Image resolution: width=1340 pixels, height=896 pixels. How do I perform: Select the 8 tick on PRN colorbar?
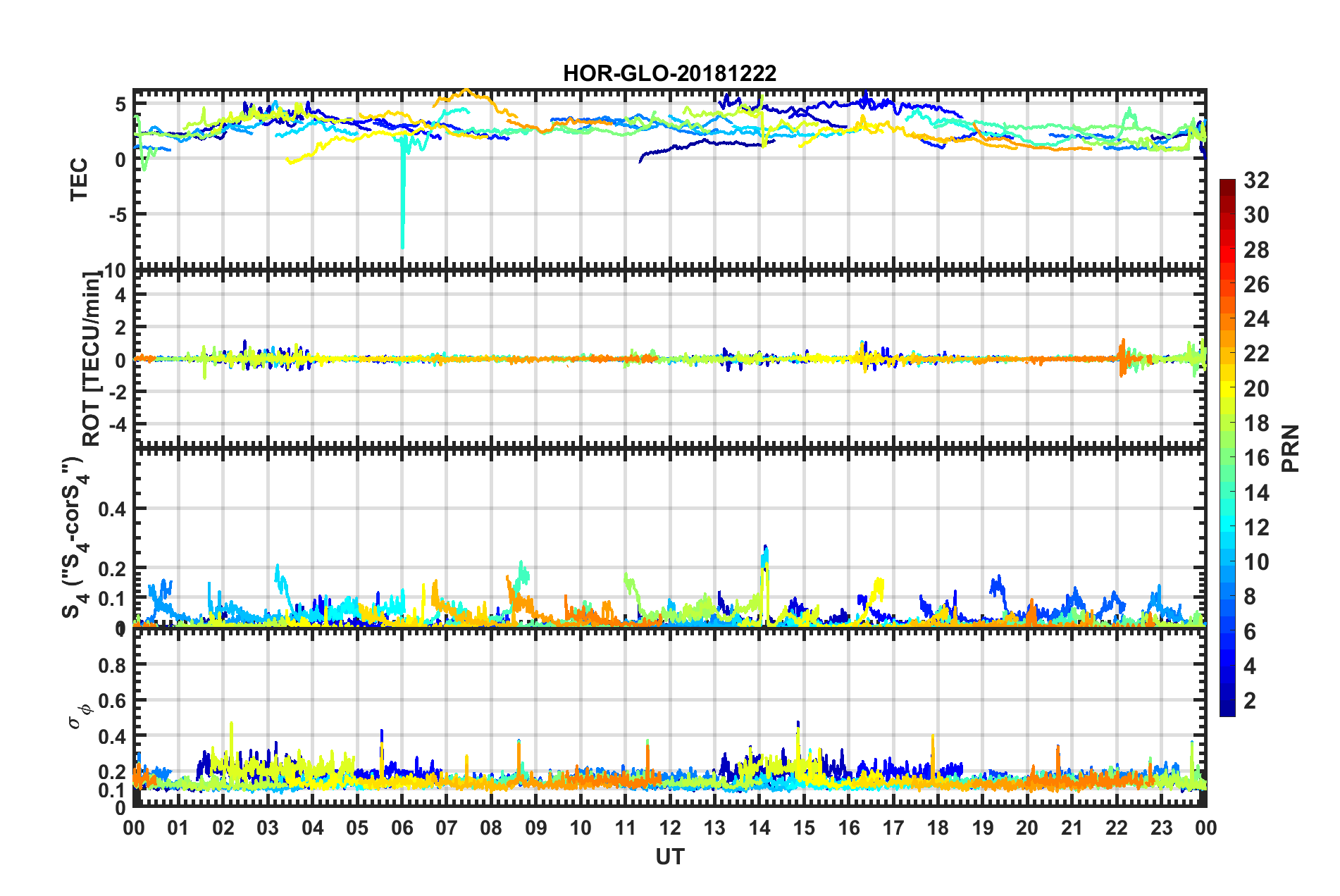coord(1250,597)
